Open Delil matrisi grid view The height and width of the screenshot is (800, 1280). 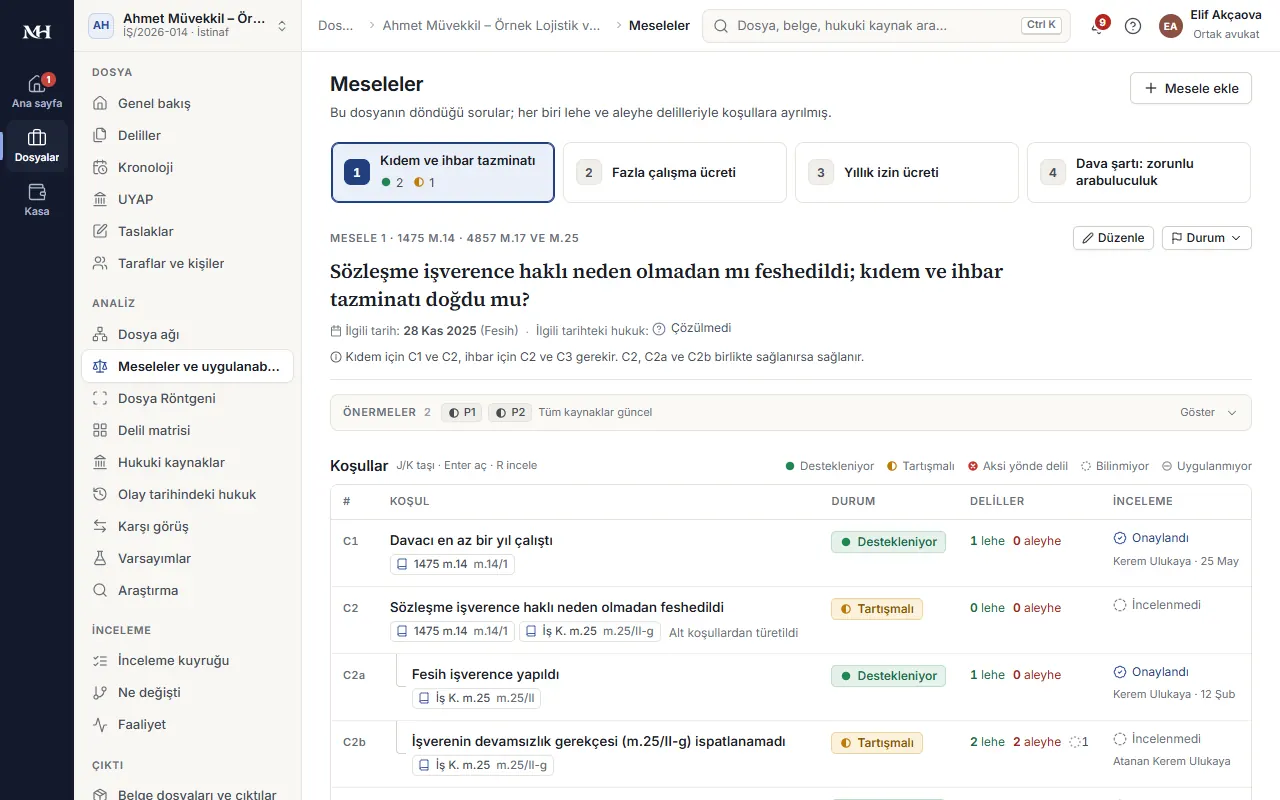[x=188, y=430]
